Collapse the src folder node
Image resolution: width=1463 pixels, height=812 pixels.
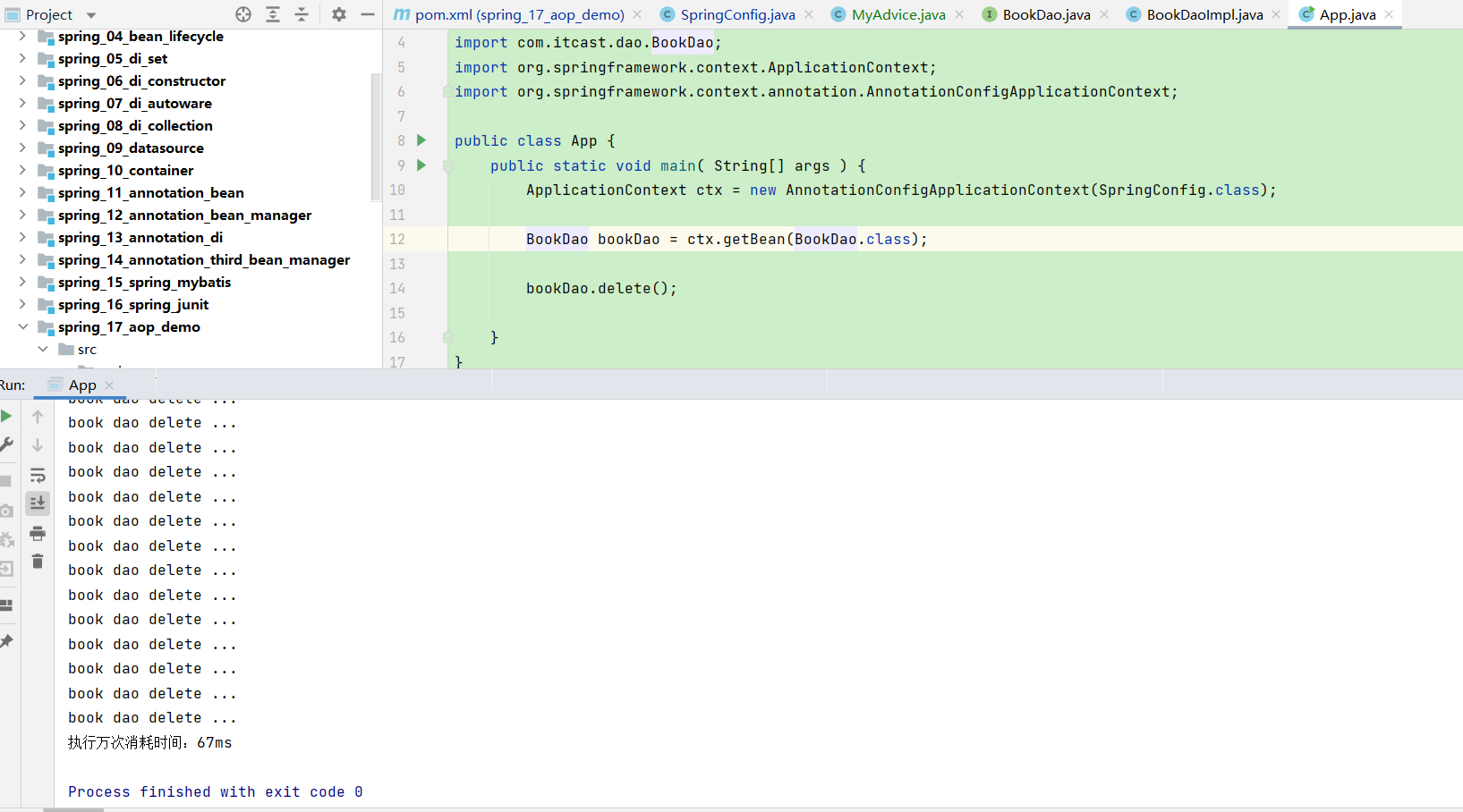pos(42,349)
